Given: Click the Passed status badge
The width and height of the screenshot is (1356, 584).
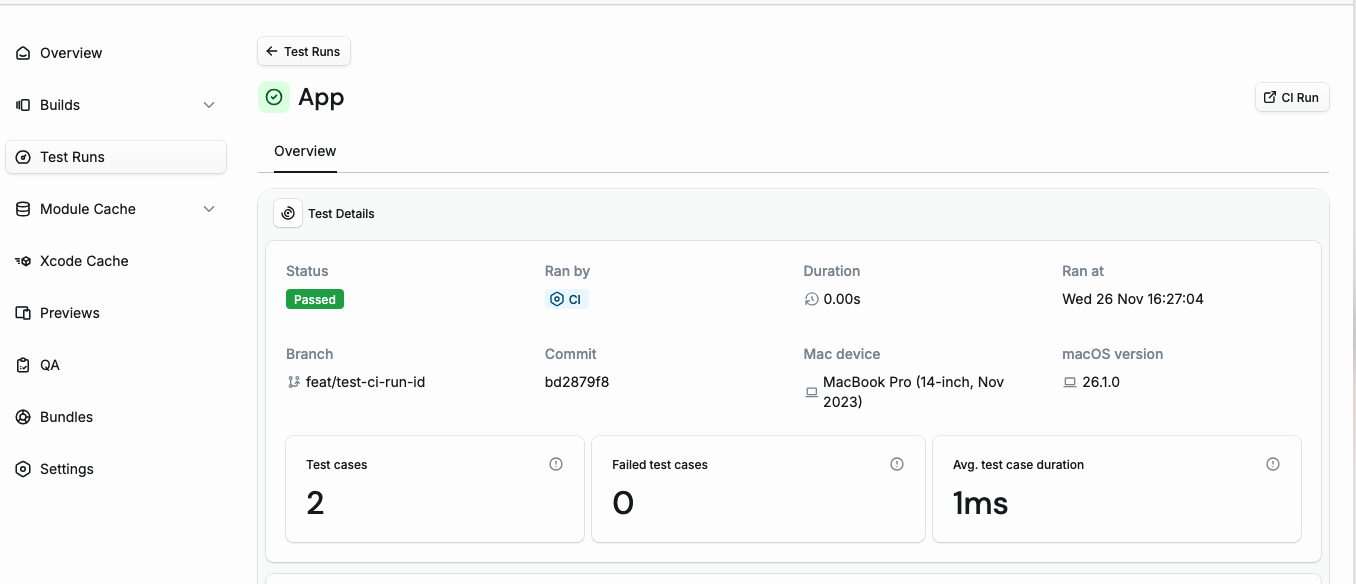Looking at the screenshot, I should point(314,298).
